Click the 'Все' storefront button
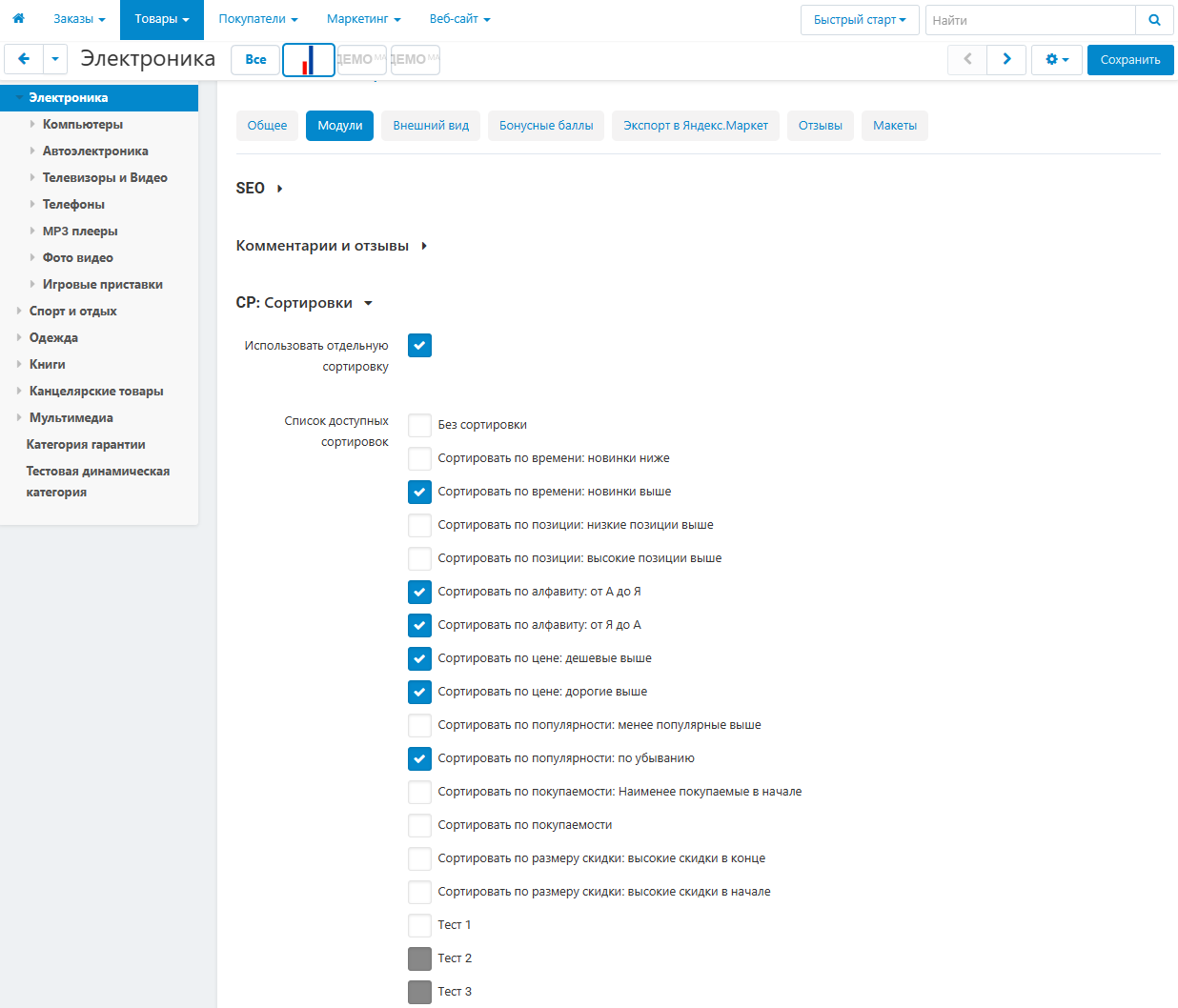This screenshot has height=1008, width=1178. (255, 59)
